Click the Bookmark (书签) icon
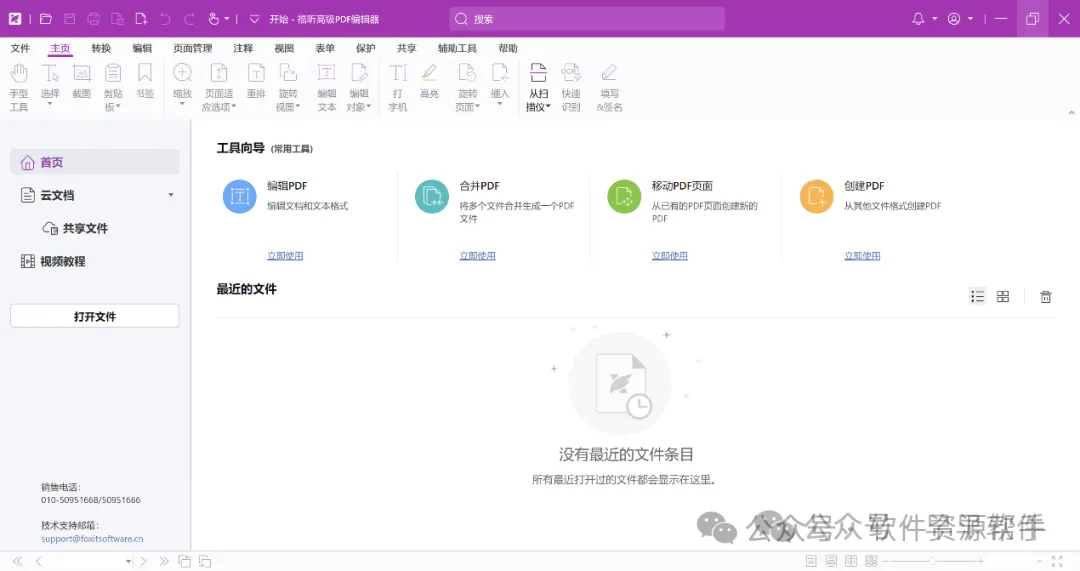The width and height of the screenshot is (1080, 571). [145, 81]
